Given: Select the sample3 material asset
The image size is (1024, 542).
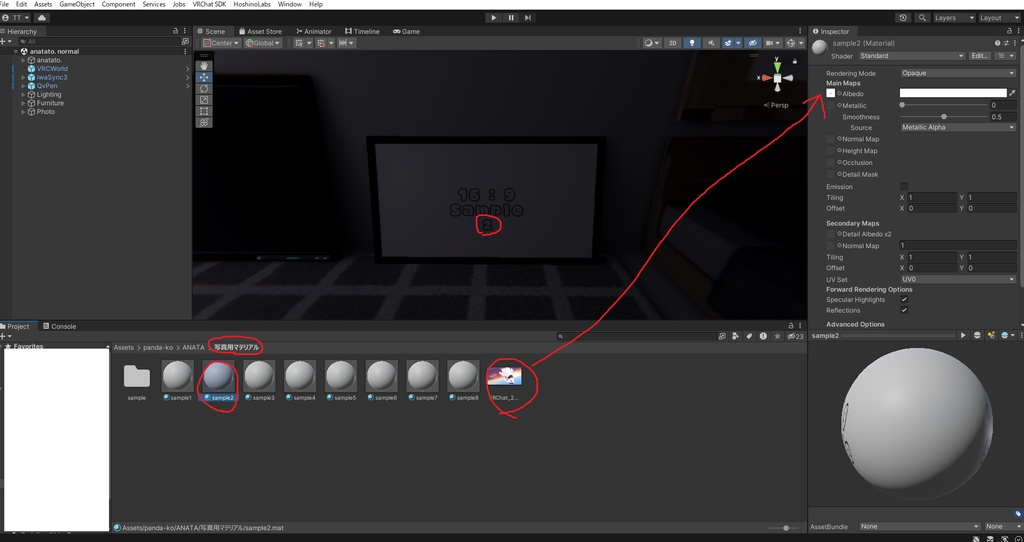Looking at the screenshot, I should pos(259,381).
